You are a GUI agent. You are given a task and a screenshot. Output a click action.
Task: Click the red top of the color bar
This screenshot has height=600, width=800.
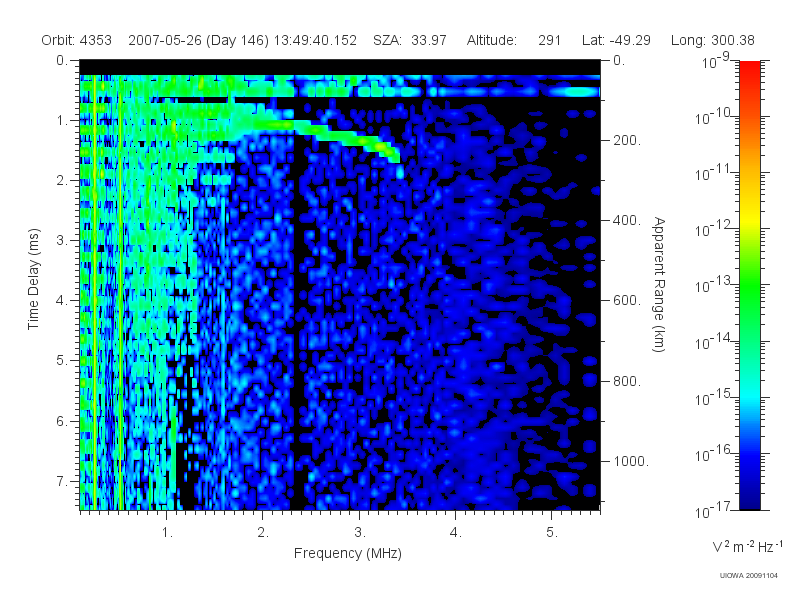click(x=749, y=69)
